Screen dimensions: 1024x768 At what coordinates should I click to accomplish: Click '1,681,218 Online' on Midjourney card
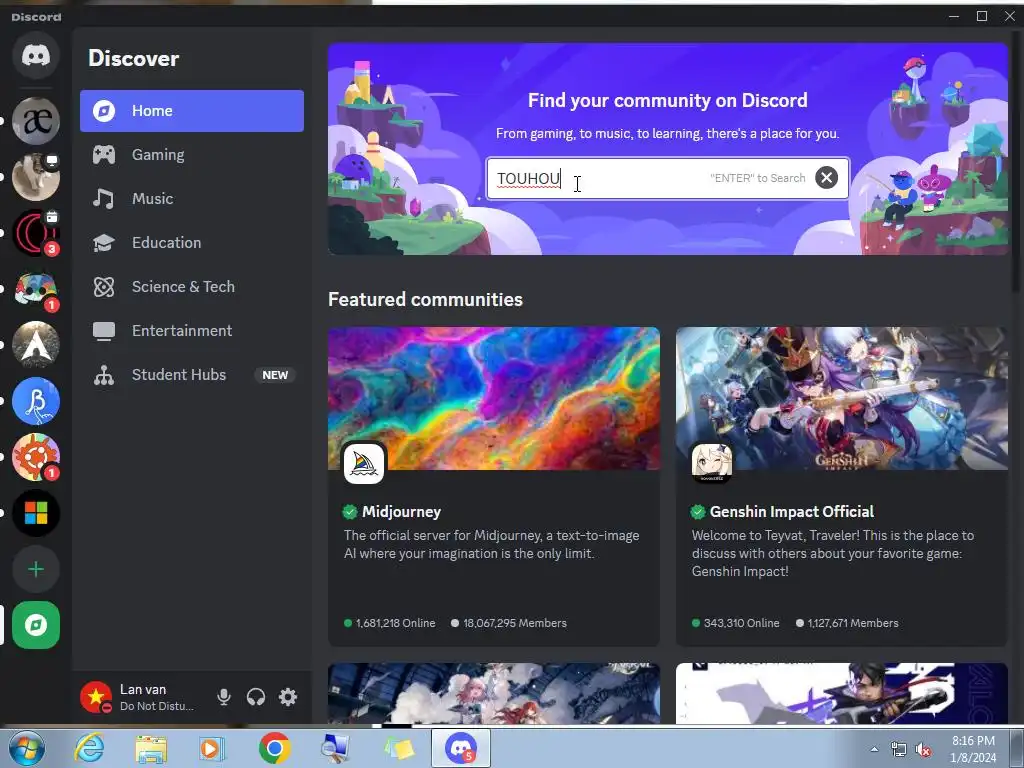(395, 623)
